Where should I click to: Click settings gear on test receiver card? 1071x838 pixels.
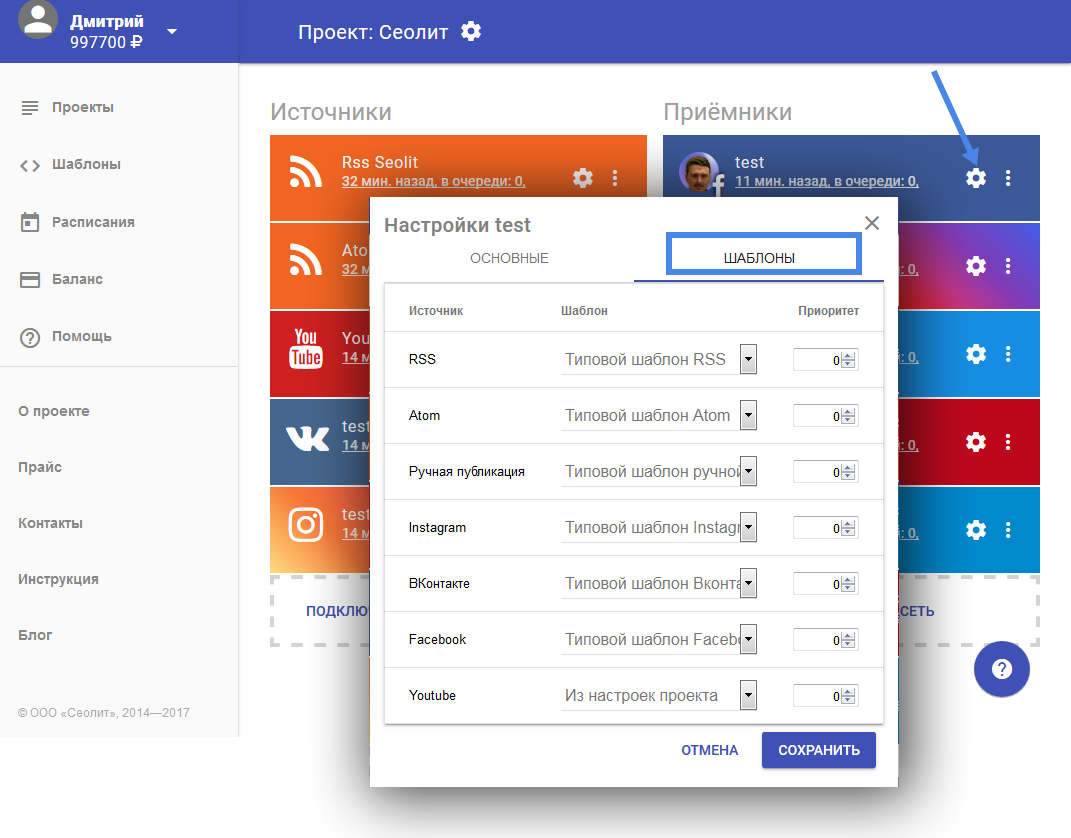point(976,178)
